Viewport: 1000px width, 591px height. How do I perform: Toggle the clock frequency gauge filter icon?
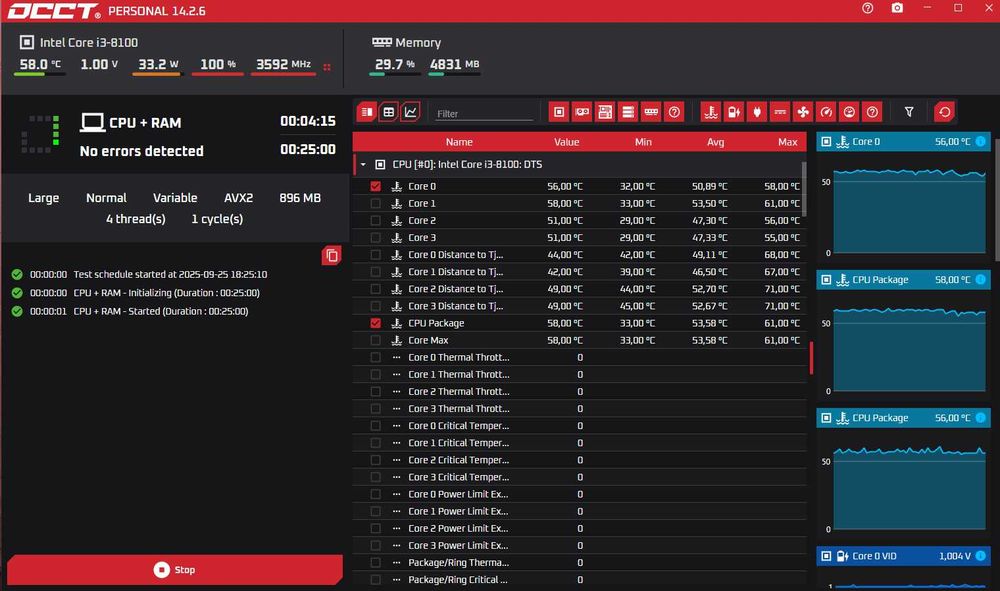826,112
